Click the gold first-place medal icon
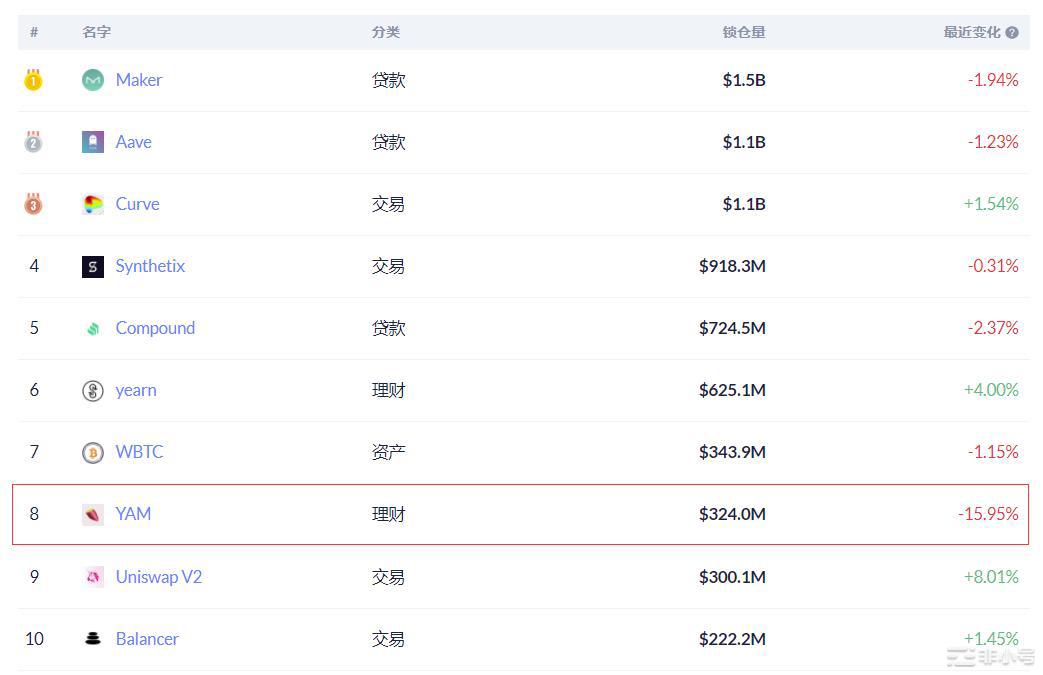This screenshot has width=1043, height=675. click(x=33, y=79)
